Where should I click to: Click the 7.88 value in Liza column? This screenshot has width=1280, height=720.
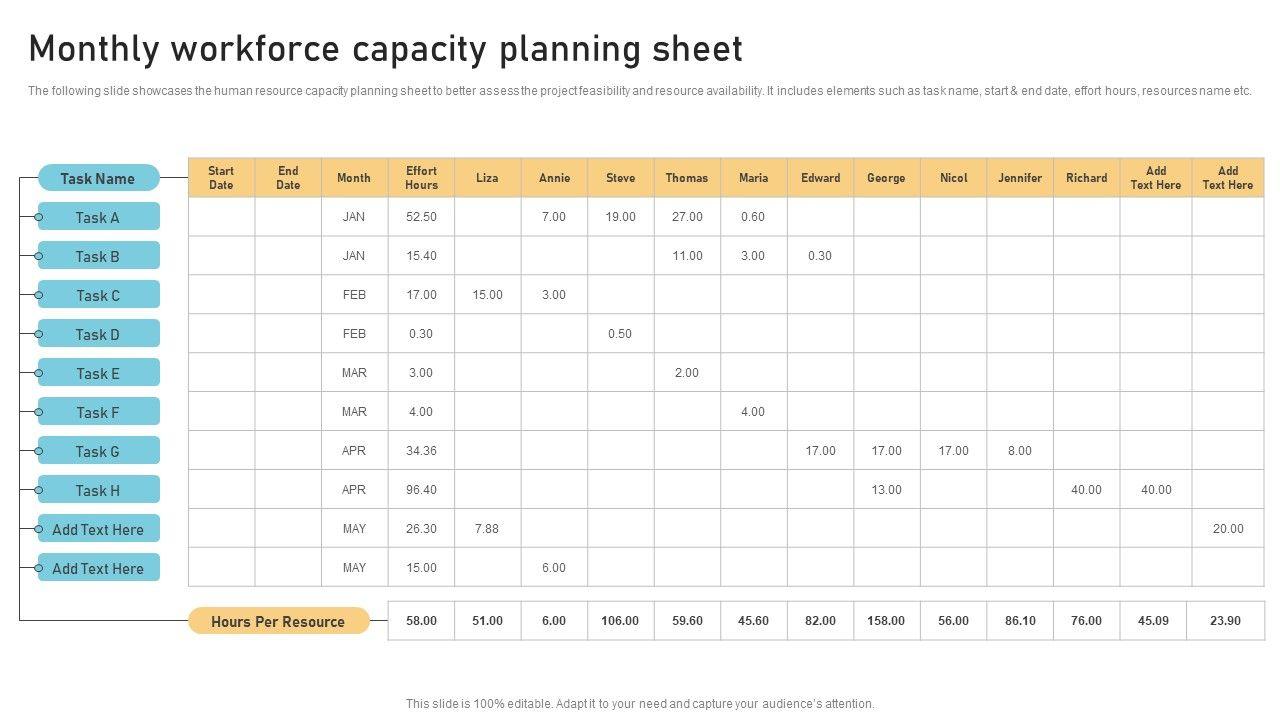tap(487, 529)
